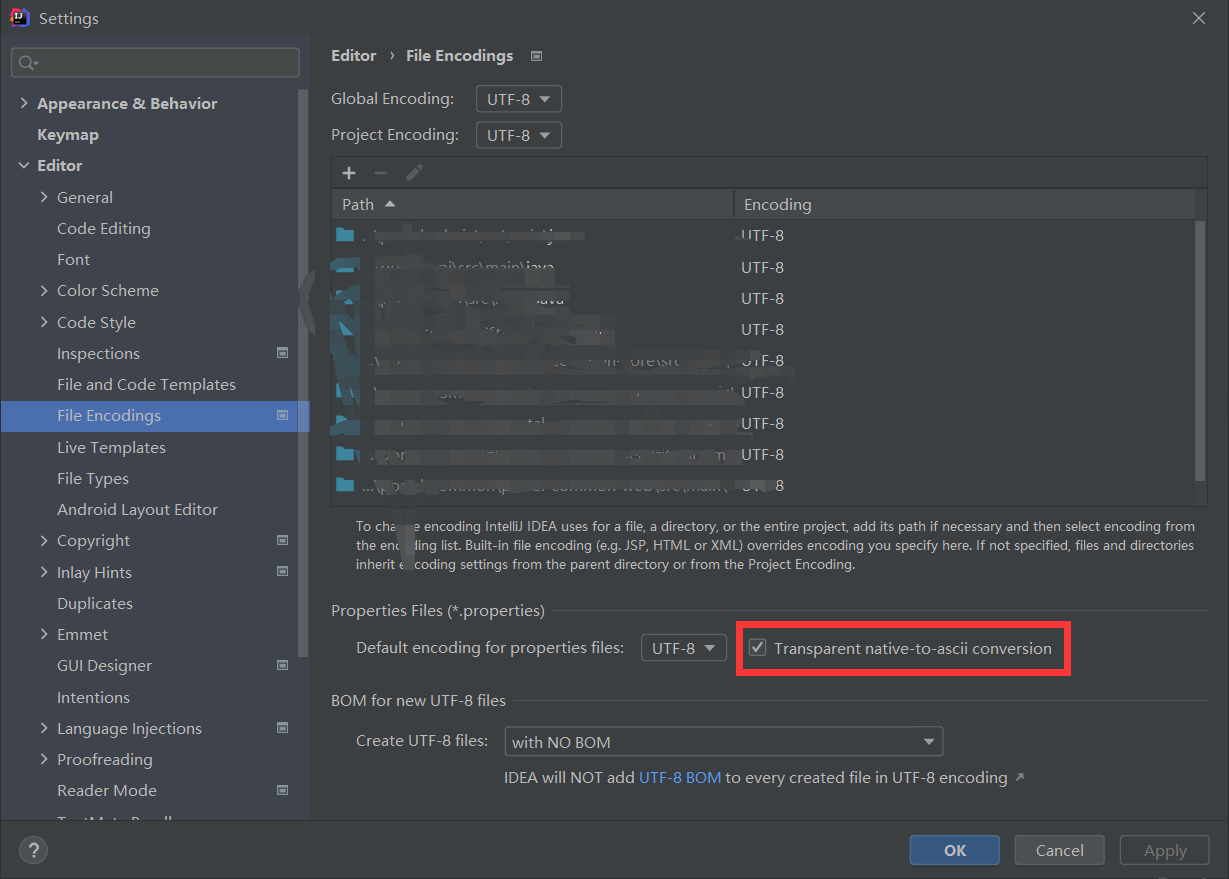Viewport: 1229px width, 879px height.
Task: Click the add path plus icon
Action: (349, 173)
